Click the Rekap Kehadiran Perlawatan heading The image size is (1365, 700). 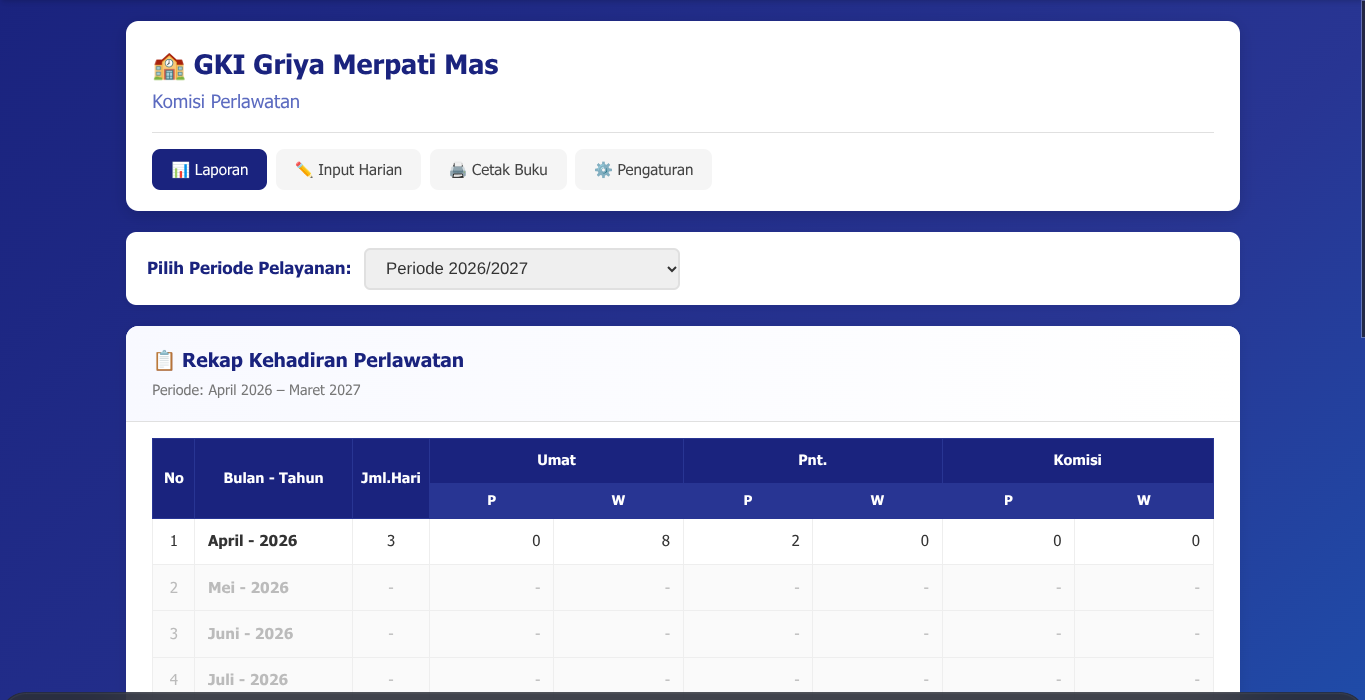(323, 361)
